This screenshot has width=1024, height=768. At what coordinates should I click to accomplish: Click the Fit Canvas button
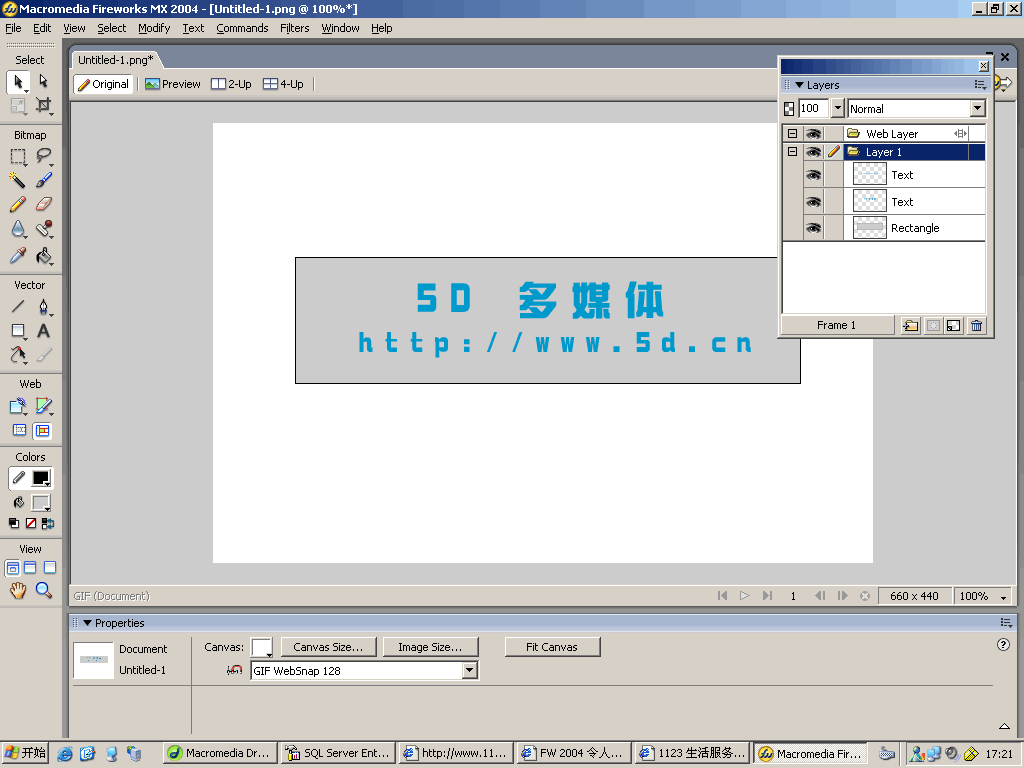coord(552,647)
